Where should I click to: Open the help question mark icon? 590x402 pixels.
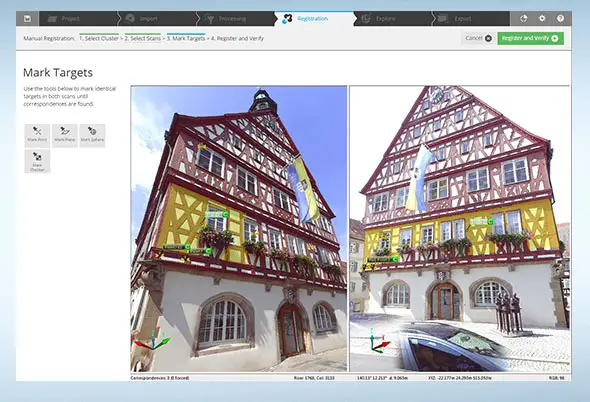click(560, 18)
